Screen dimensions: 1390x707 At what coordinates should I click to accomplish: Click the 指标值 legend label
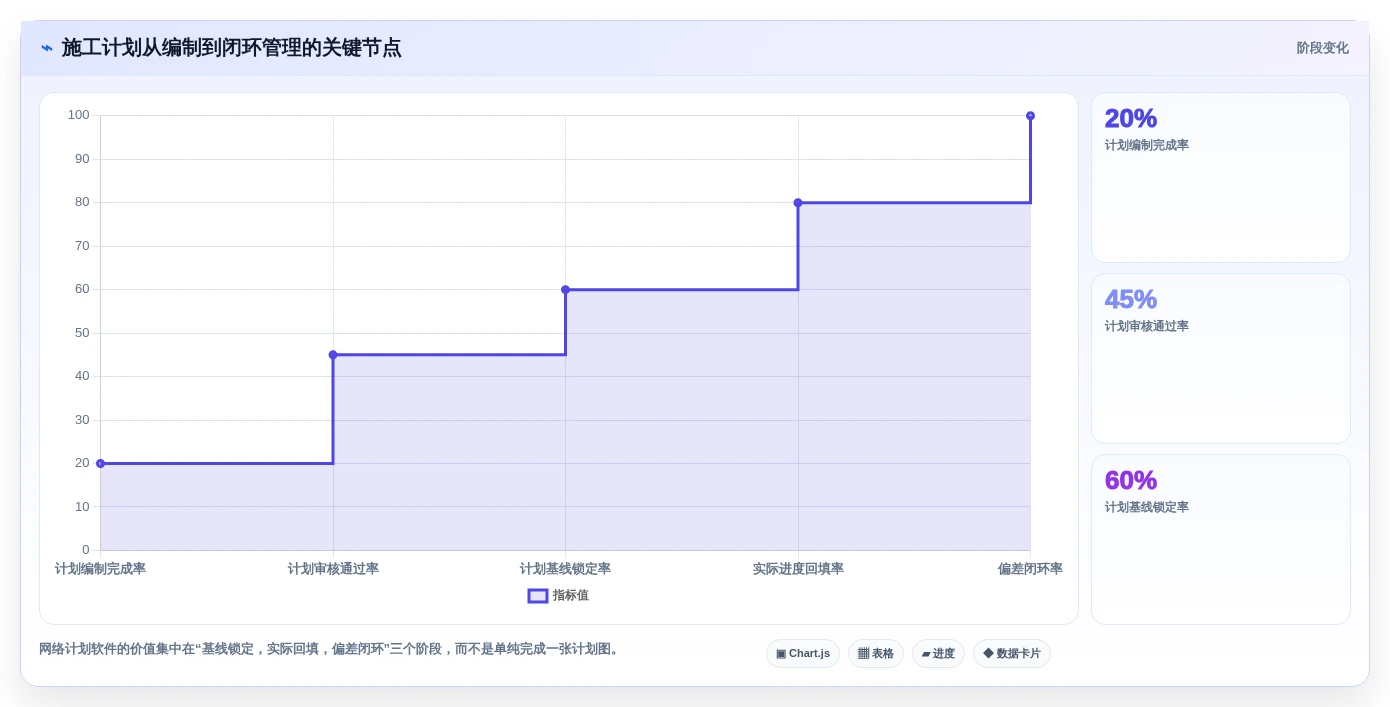pyautogui.click(x=571, y=596)
